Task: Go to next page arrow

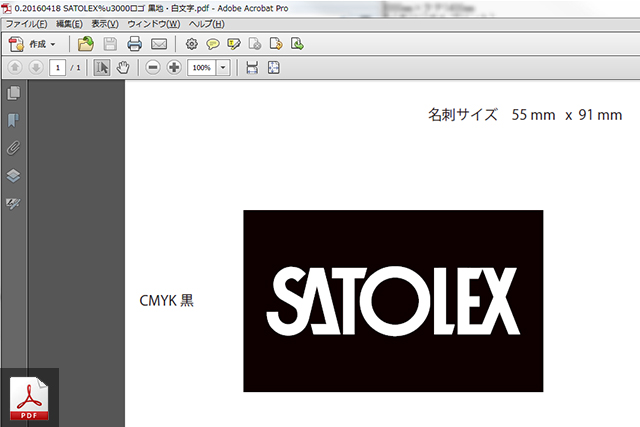Action: point(36,67)
